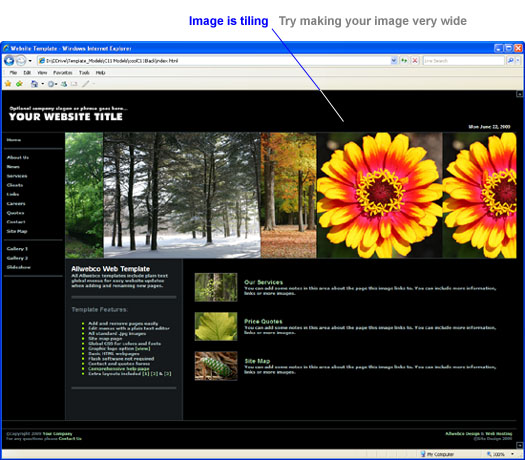Expand the address bar history dropdown
This screenshot has width=525, height=460.
pyautogui.click(x=394, y=61)
